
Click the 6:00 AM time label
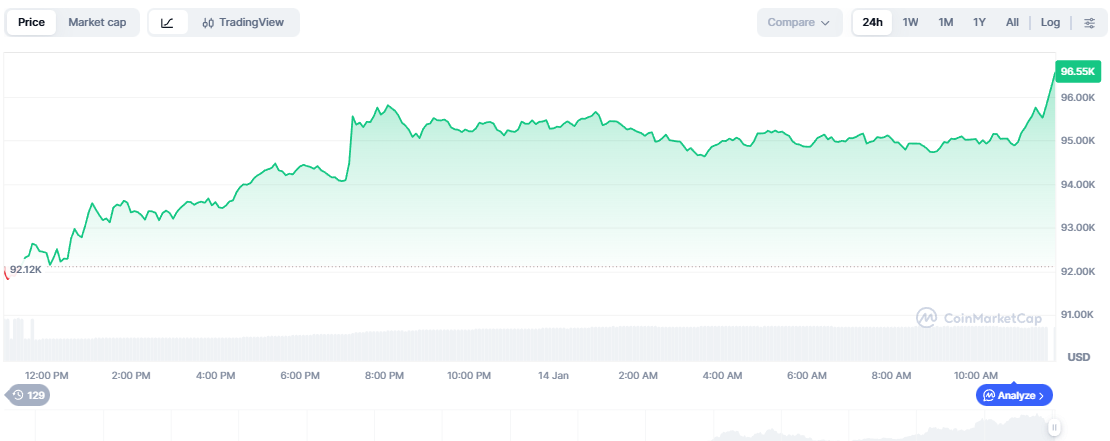click(807, 375)
